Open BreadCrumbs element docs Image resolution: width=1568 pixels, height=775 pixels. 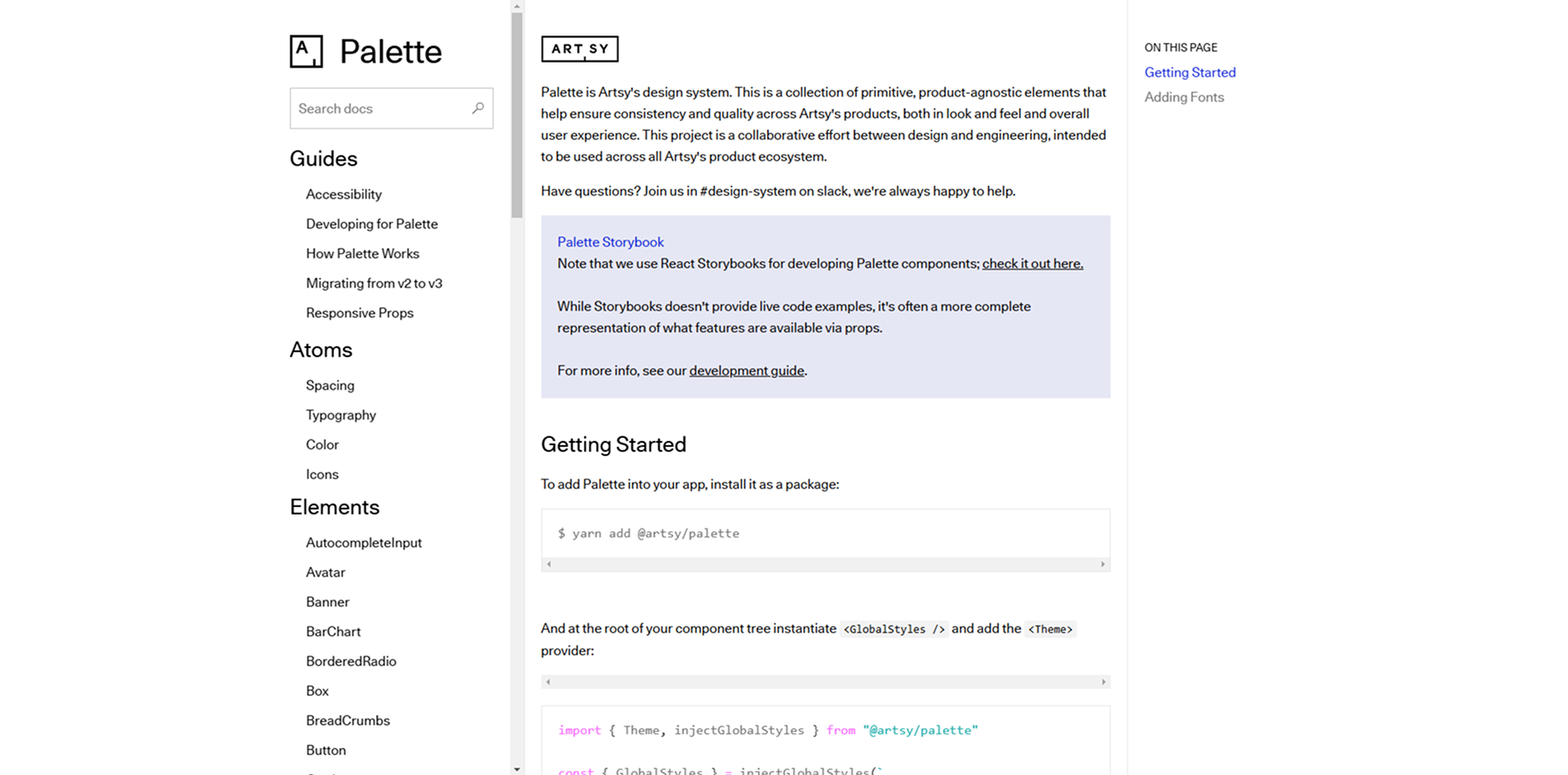(347, 721)
